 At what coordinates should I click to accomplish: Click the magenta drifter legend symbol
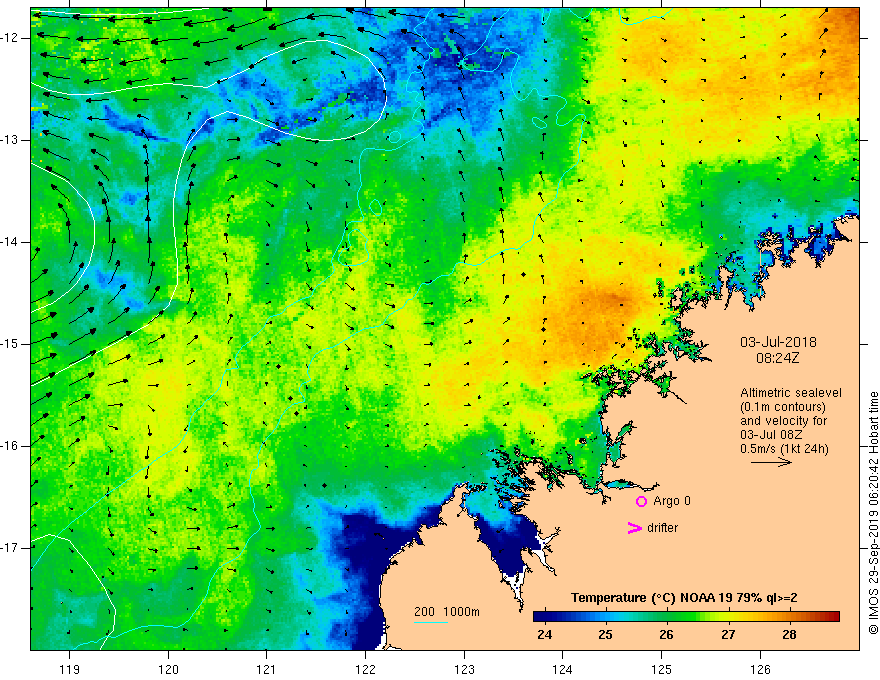point(635,528)
